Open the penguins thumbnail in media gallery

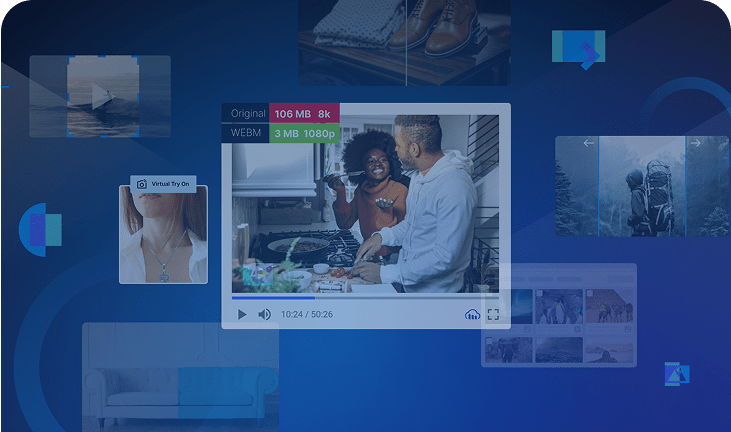[559, 307]
